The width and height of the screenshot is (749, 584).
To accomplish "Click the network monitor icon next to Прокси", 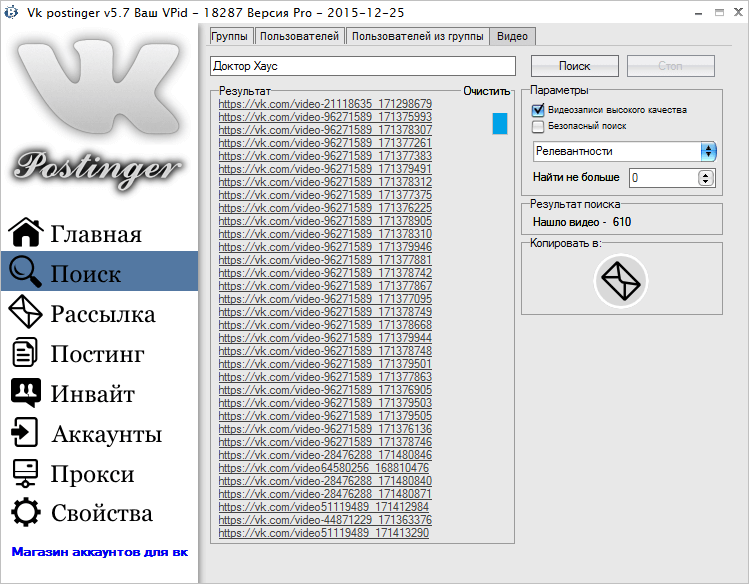I will tap(25, 473).
